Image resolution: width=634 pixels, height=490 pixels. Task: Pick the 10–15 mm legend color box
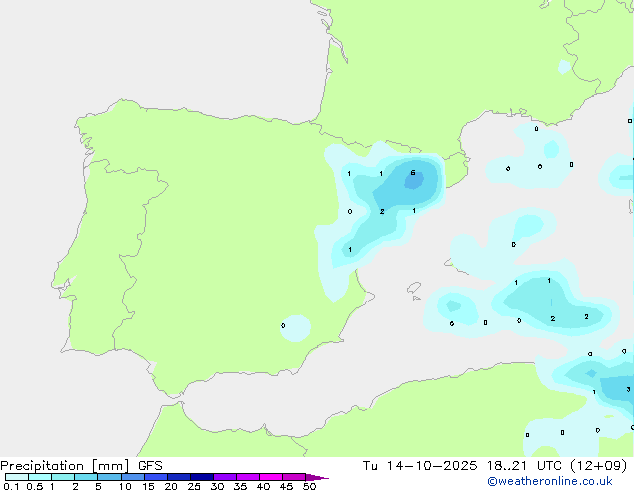pos(133,477)
